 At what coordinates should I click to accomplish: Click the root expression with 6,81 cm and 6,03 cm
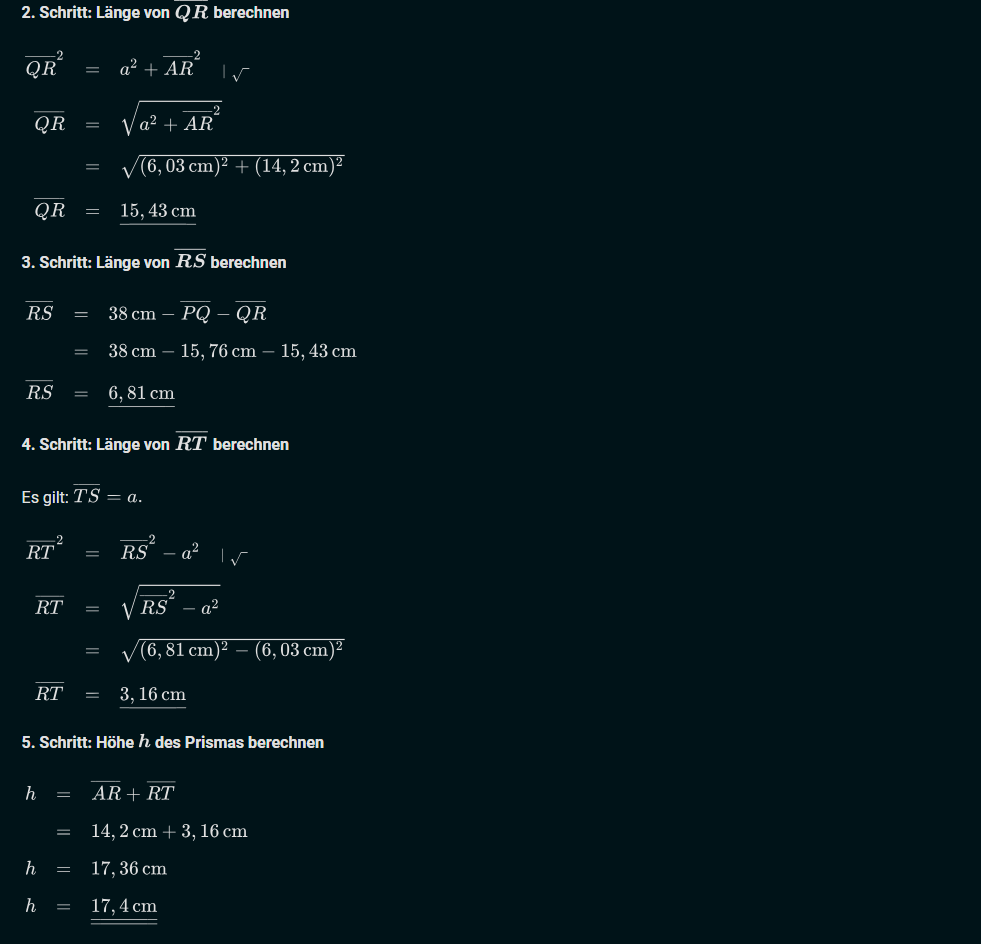pos(232,651)
